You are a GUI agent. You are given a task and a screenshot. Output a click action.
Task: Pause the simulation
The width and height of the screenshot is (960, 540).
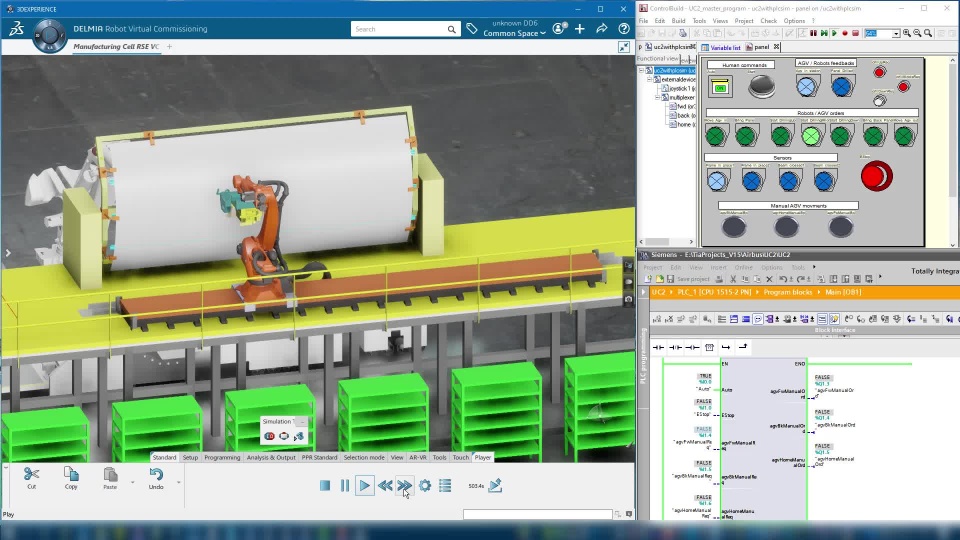[x=345, y=486]
